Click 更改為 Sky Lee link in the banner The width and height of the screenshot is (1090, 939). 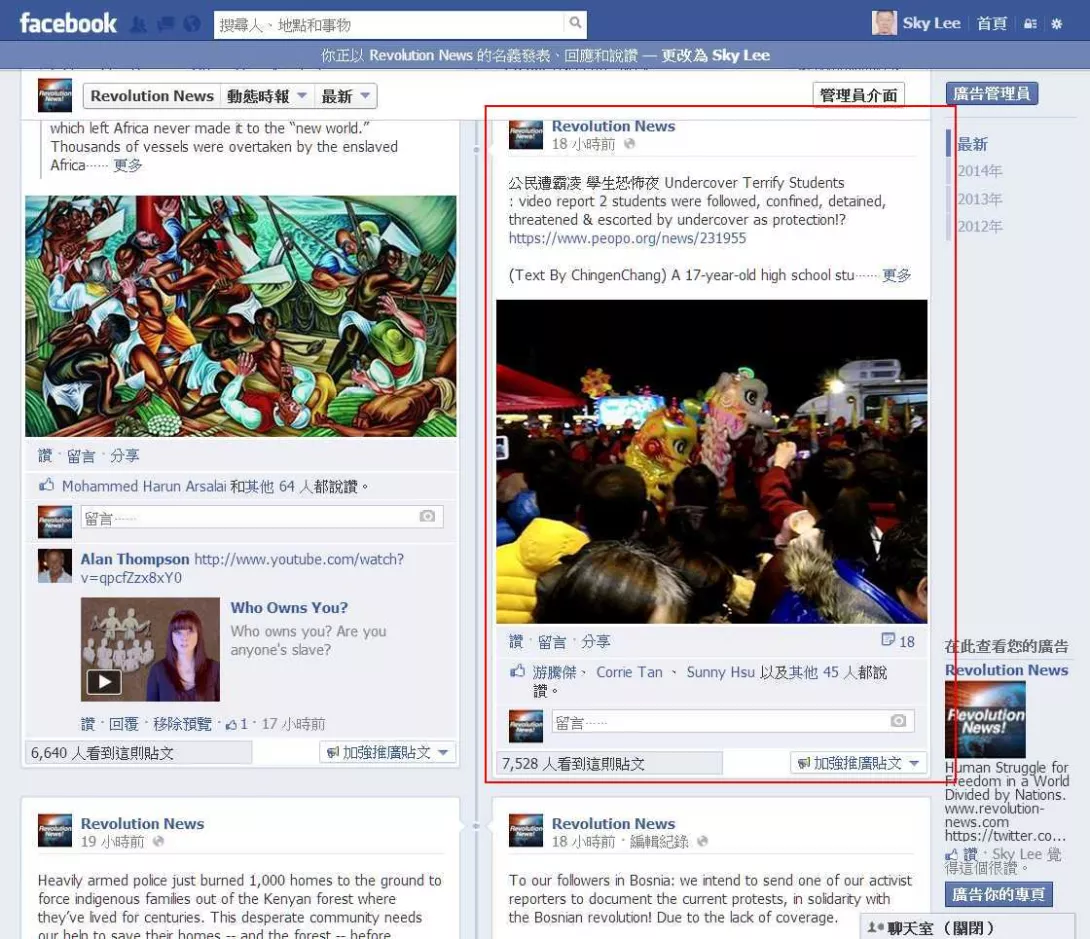tap(715, 55)
